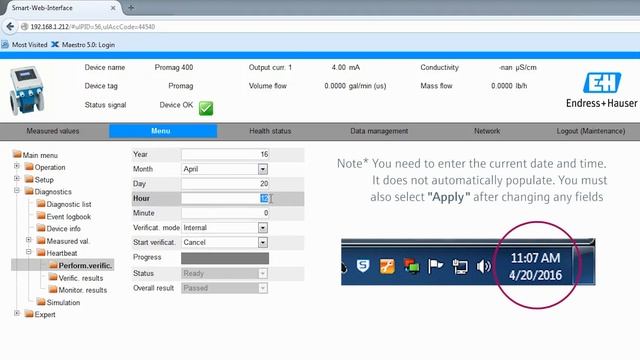Open the Health status tab

click(x=270, y=131)
